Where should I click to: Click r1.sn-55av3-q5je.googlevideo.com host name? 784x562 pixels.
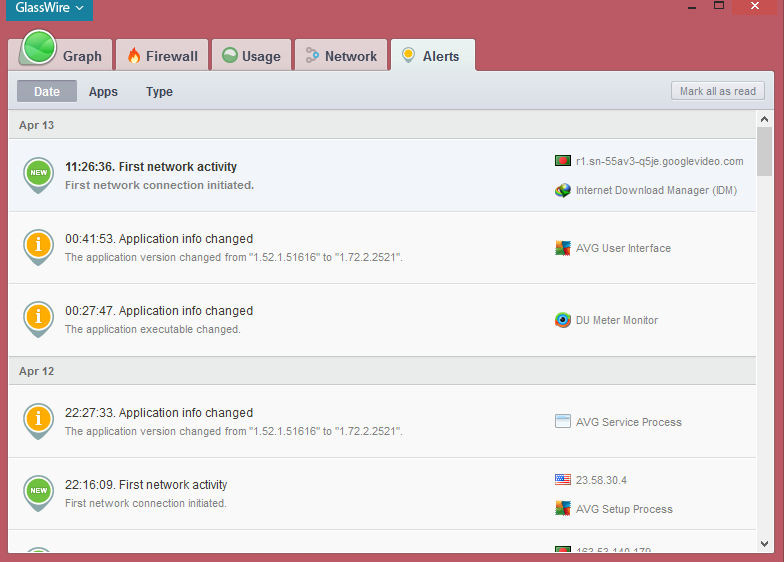point(660,162)
